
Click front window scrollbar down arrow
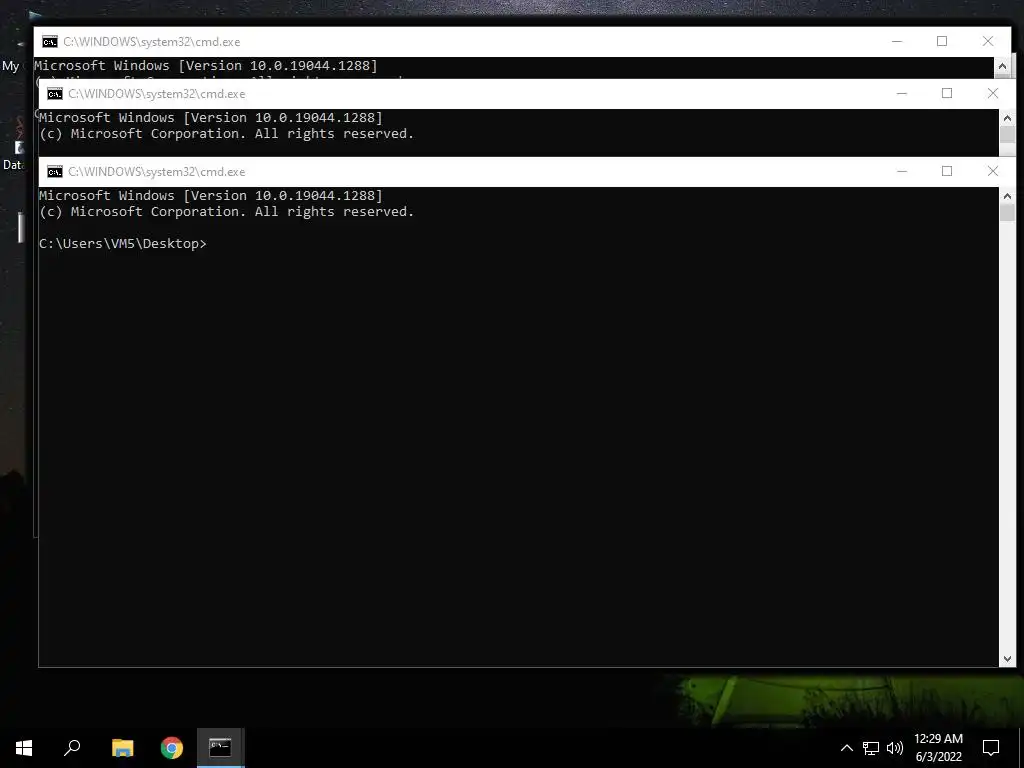(1007, 659)
